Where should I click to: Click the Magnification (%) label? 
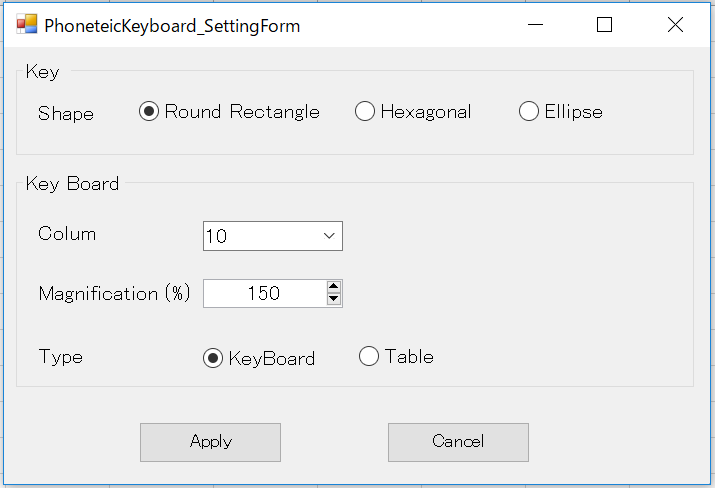point(114,293)
